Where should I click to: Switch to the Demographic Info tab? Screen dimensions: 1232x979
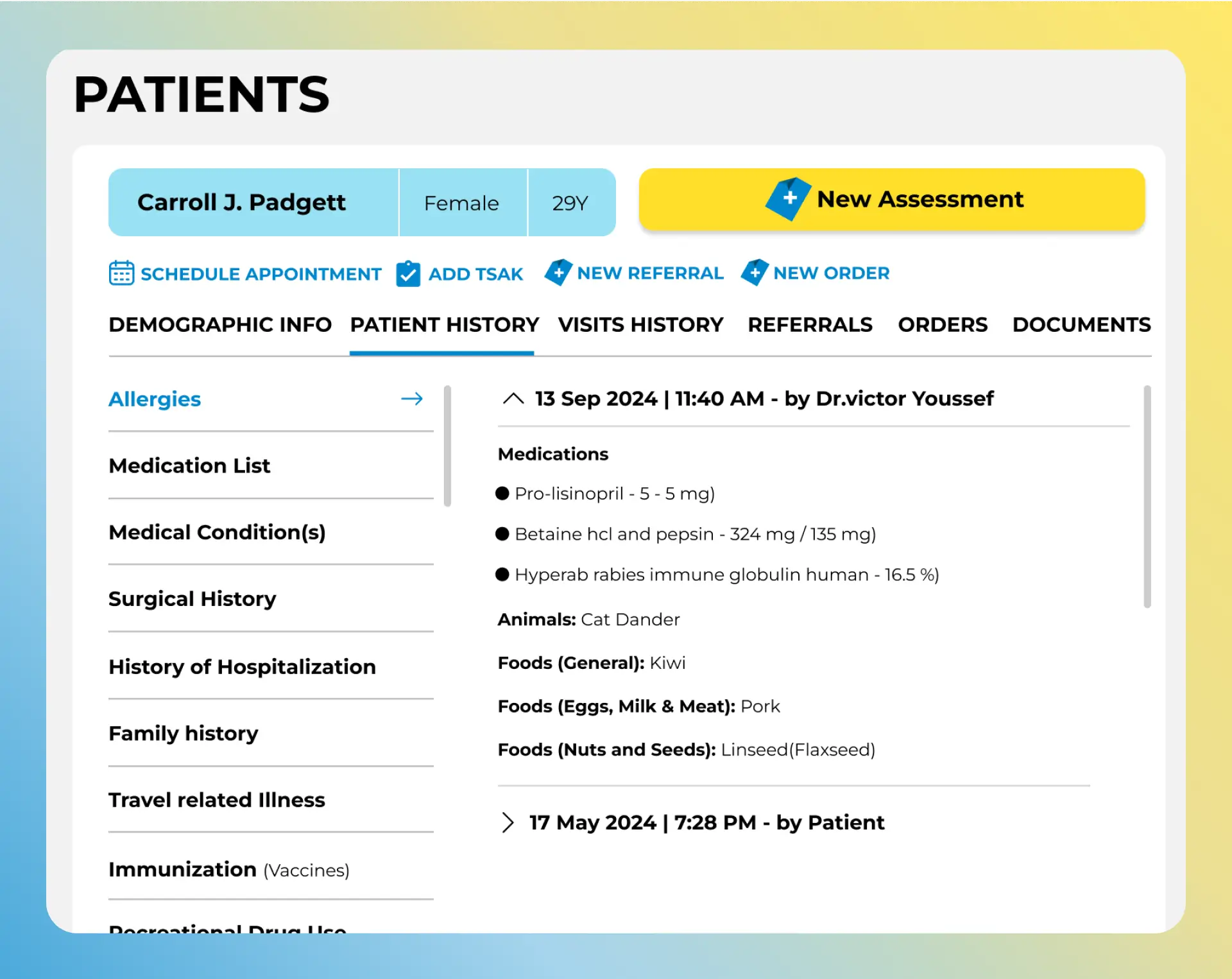point(220,325)
